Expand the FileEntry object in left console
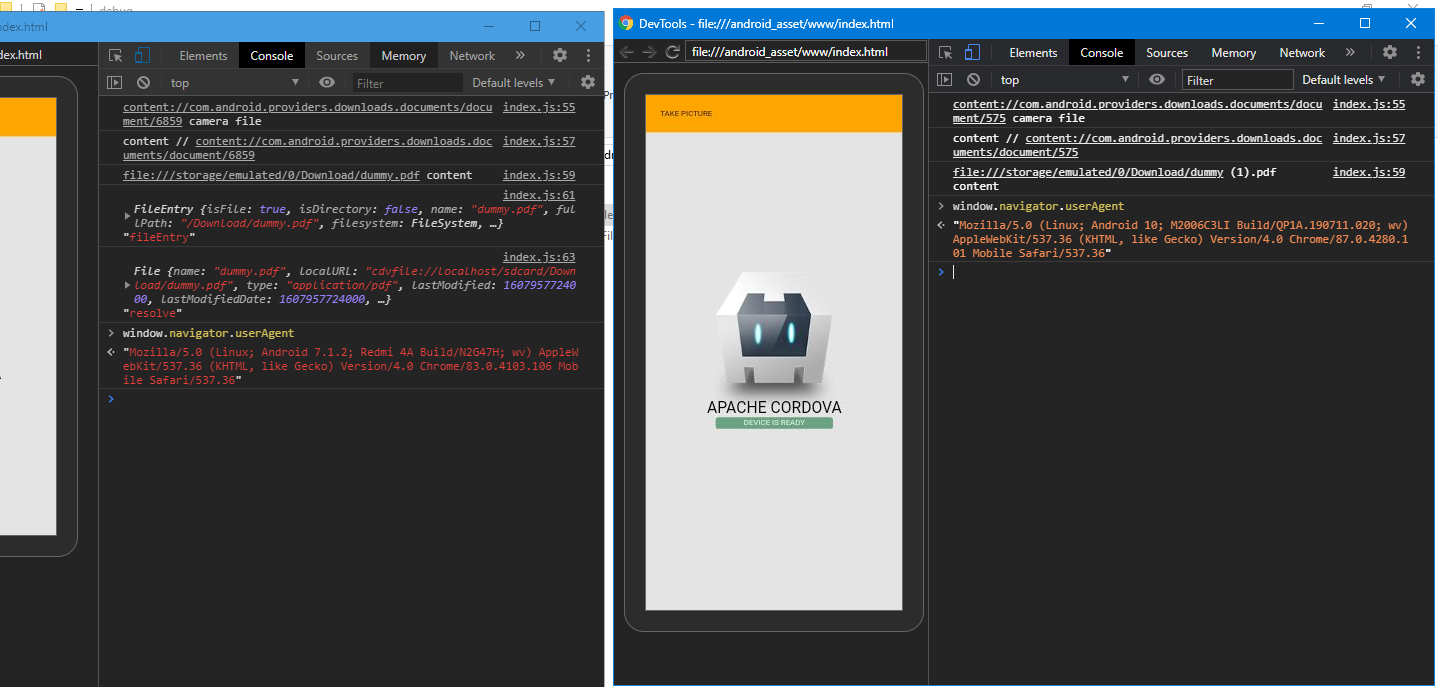This screenshot has height=687, width=1438. pos(127,215)
